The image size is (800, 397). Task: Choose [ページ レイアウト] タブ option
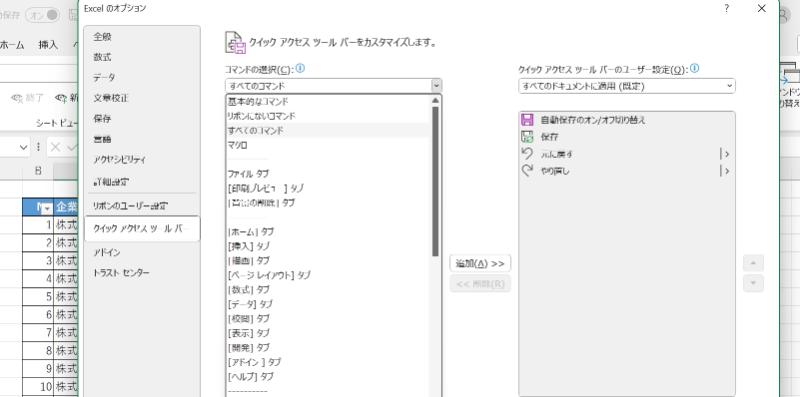[x=329, y=275]
